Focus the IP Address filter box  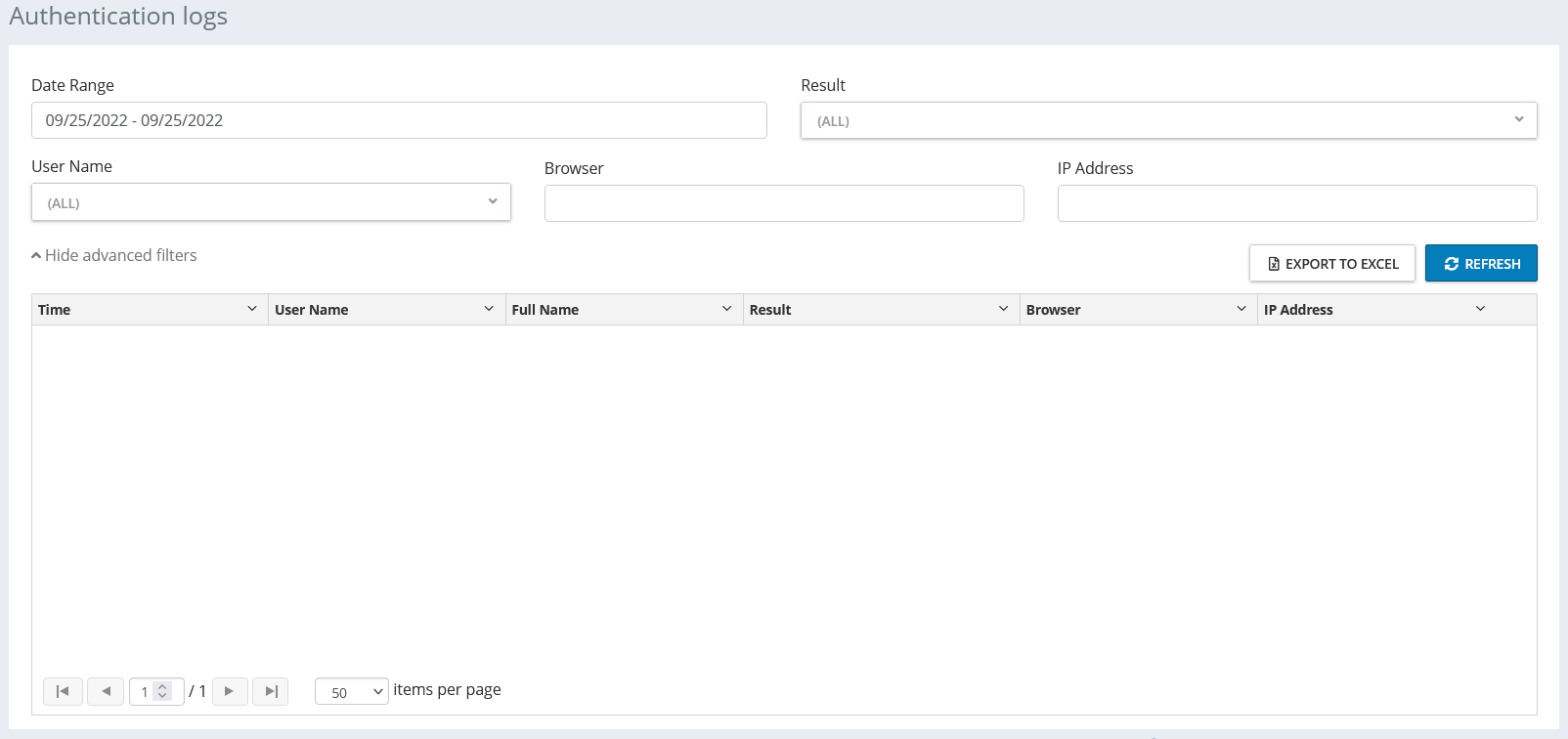[x=1296, y=203]
